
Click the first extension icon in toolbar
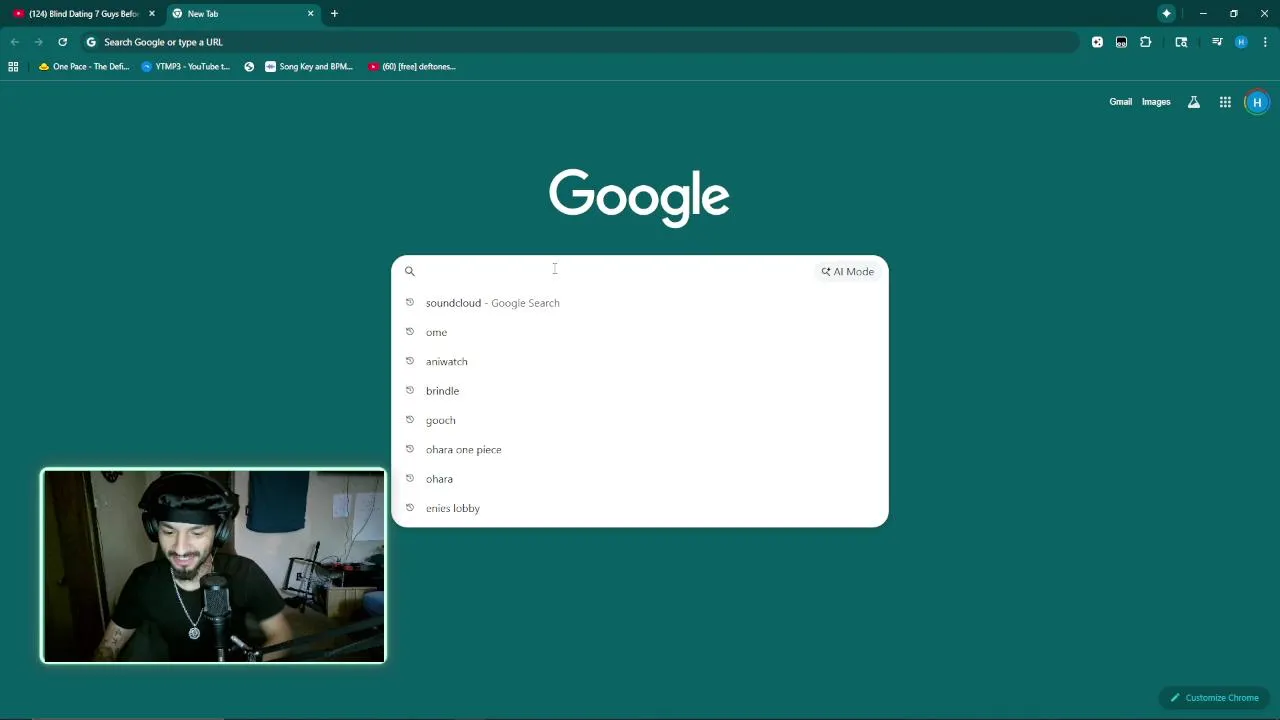tap(1097, 42)
